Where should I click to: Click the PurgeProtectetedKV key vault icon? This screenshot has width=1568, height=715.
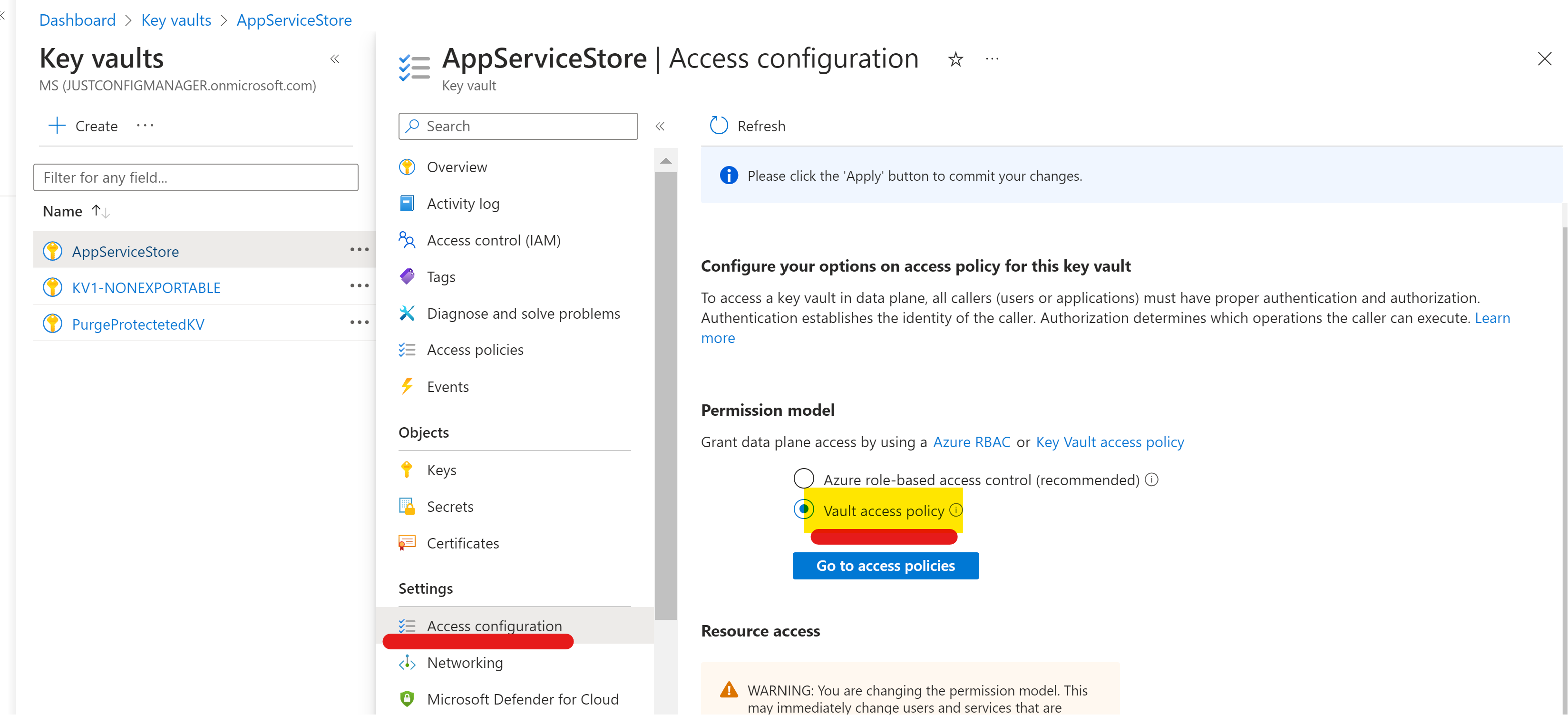pyautogui.click(x=53, y=324)
